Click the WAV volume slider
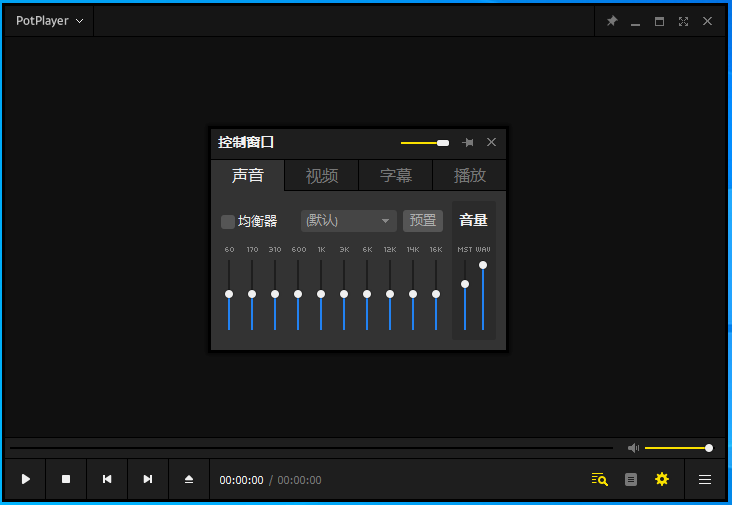Image resolution: width=732 pixels, height=505 pixels. click(483, 295)
